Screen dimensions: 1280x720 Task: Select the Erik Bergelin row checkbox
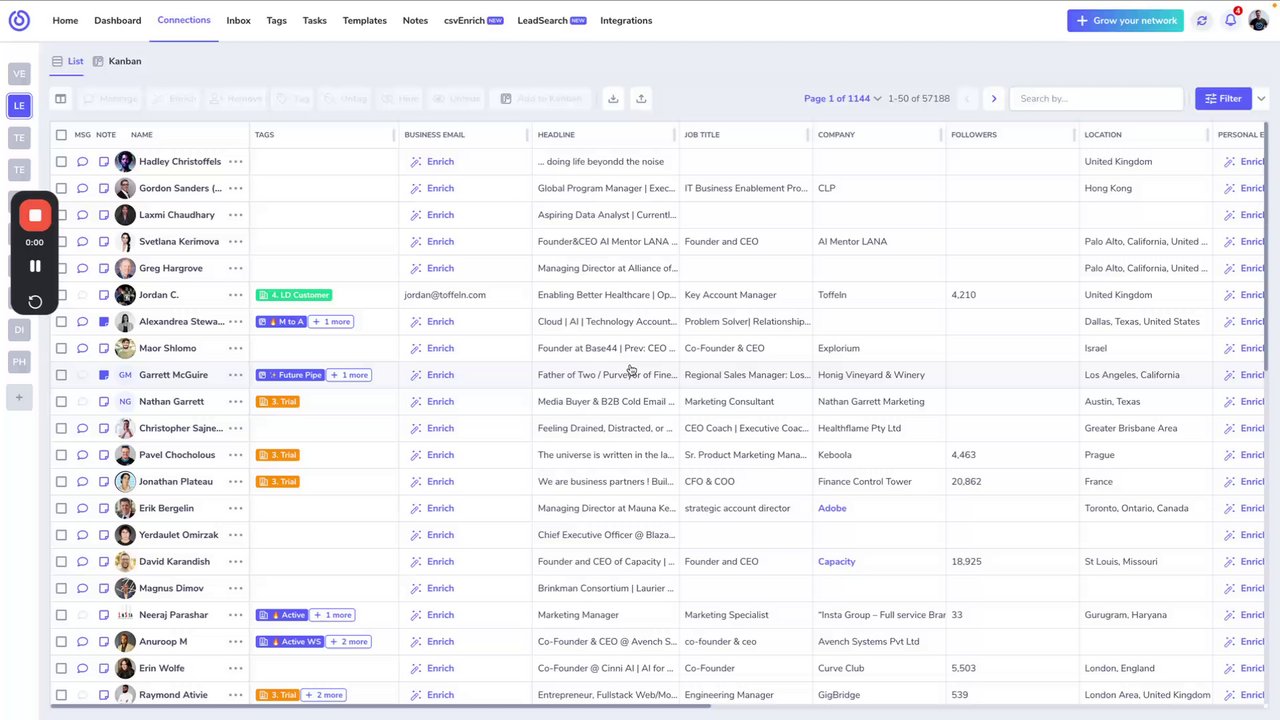pos(61,508)
